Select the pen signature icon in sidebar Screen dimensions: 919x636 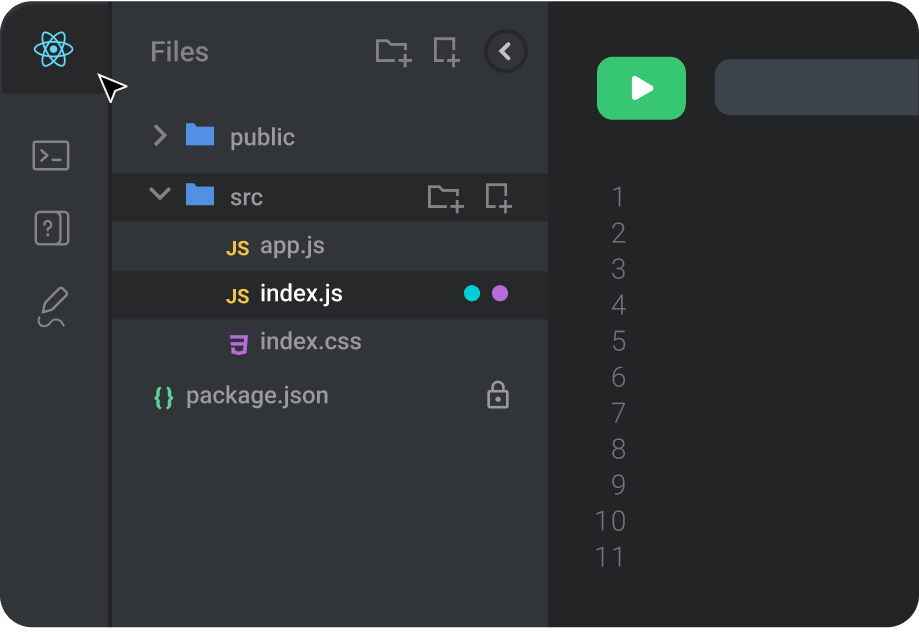tap(52, 307)
